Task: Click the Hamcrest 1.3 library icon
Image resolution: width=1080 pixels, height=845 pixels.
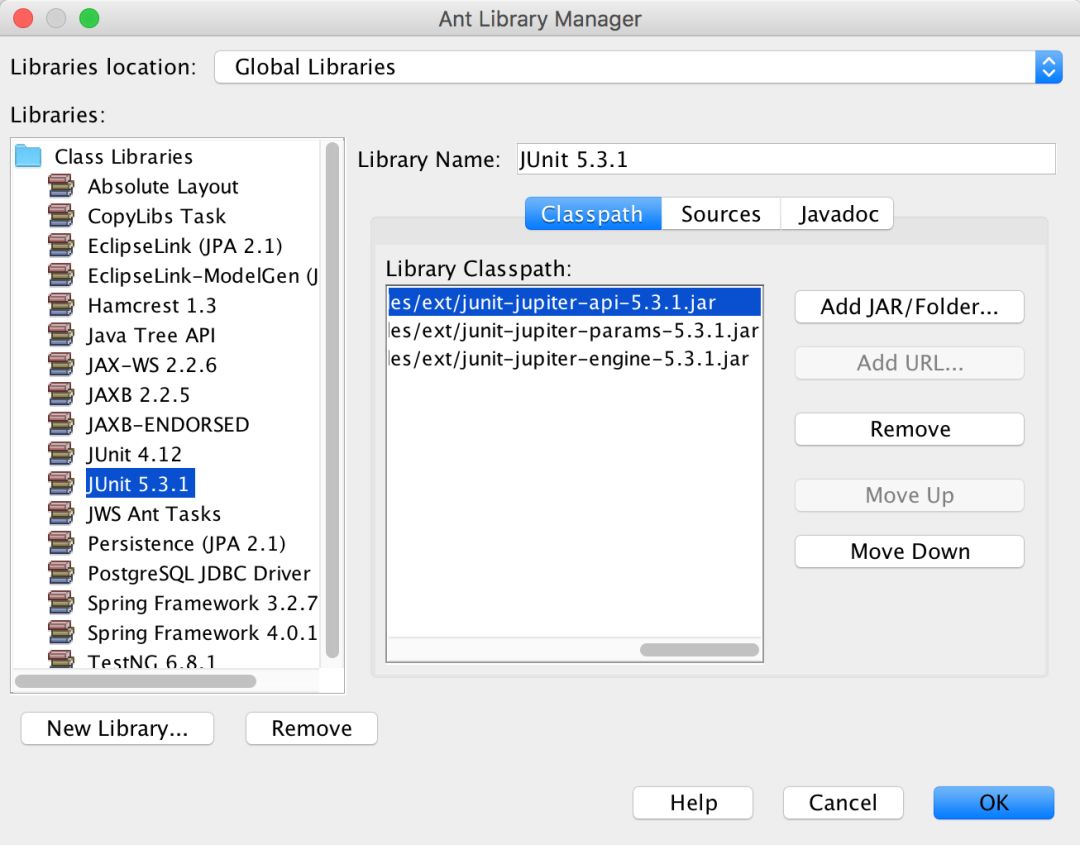Action: click(61, 305)
